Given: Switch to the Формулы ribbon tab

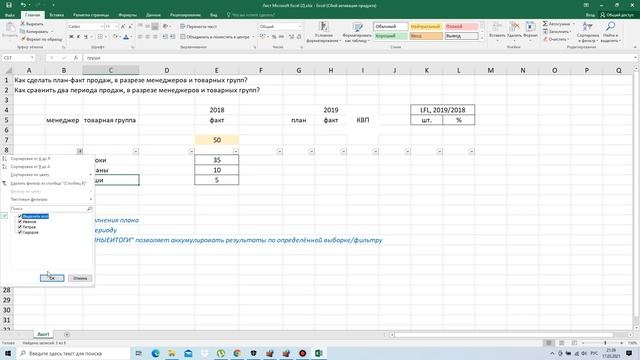Looking at the screenshot, I should pyautogui.click(x=128, y=15).
